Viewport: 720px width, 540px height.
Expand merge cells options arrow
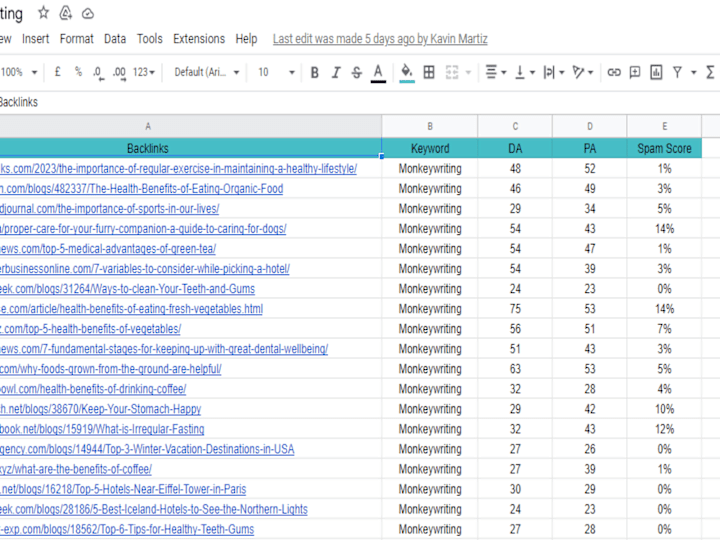click(x=468, y=72)
